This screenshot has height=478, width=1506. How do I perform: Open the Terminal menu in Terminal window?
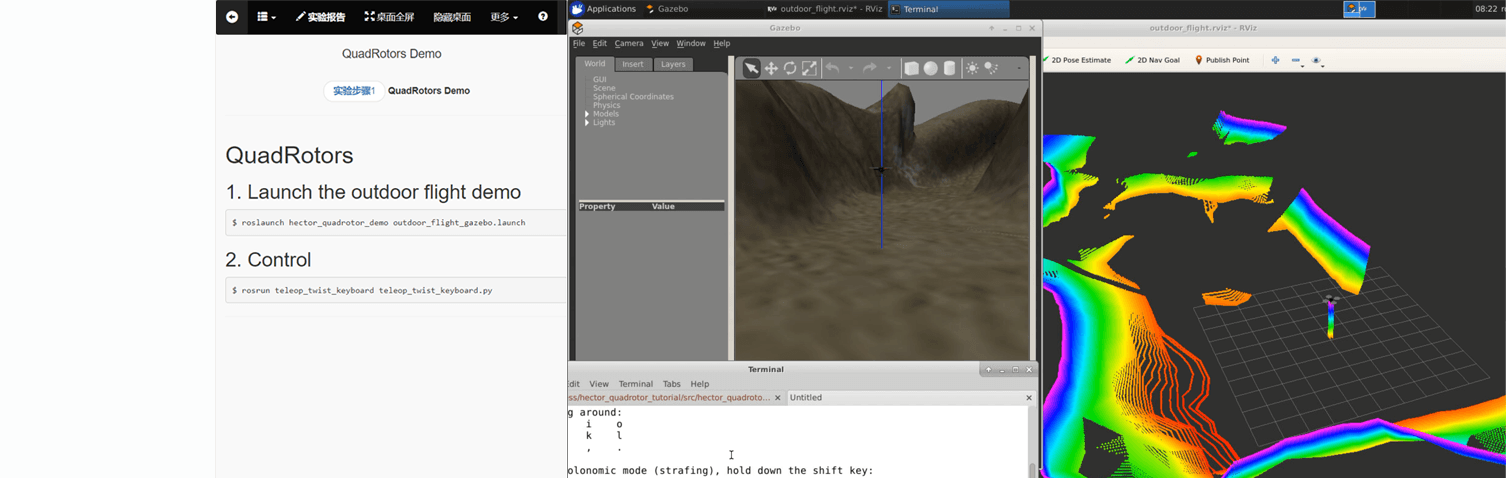pos(636,384)
